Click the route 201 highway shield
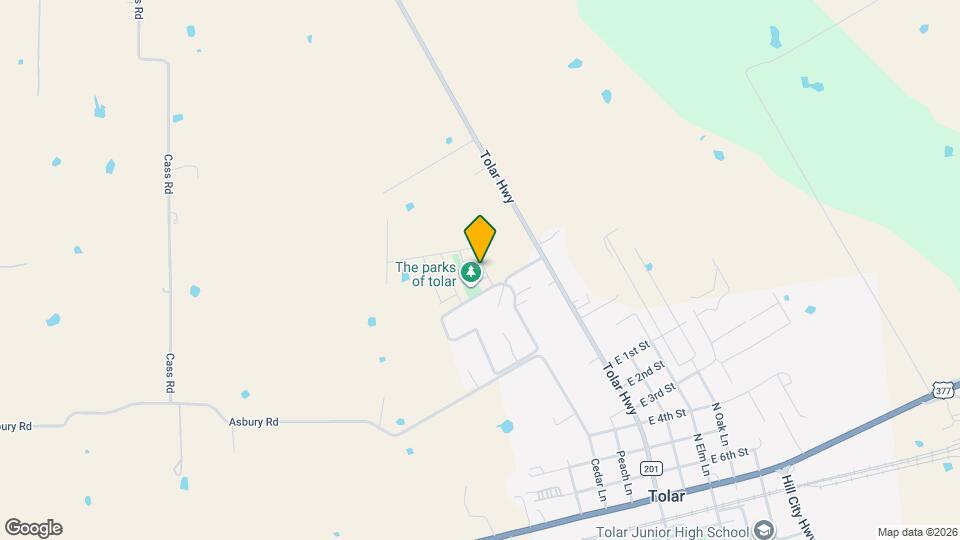The image size is (960, 540). 651,469
